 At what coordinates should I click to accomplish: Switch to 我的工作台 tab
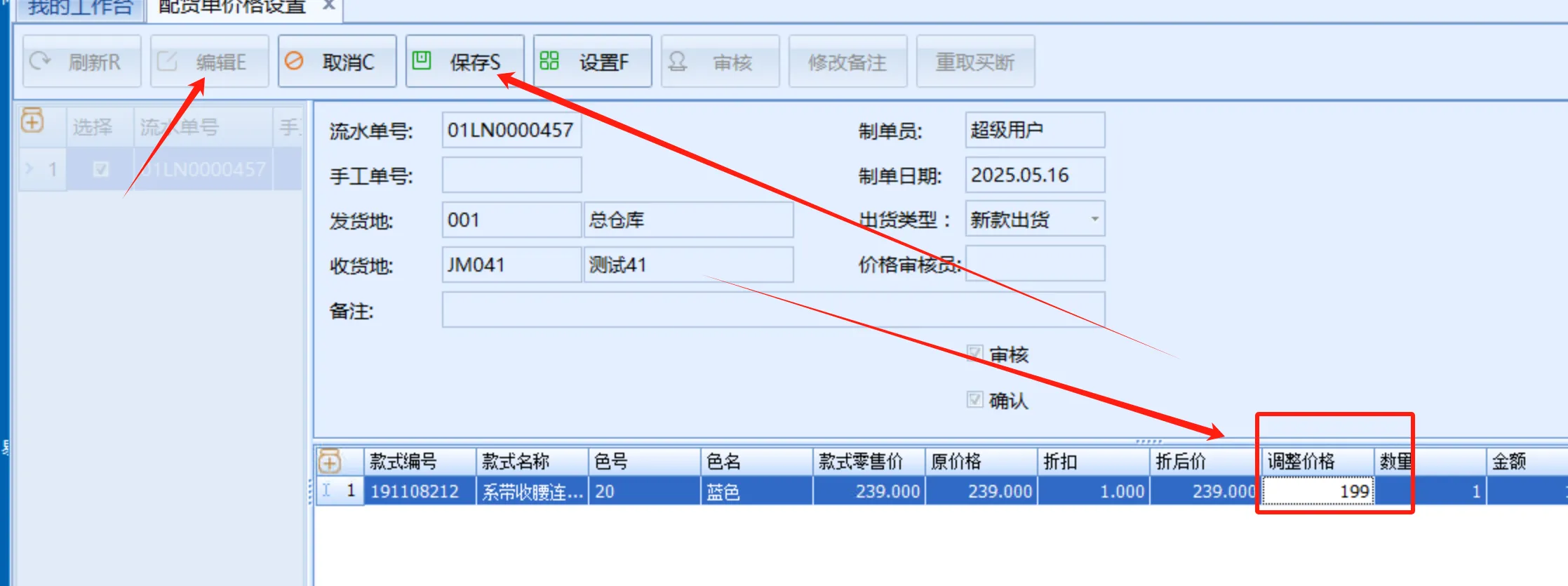pos(80,8)
